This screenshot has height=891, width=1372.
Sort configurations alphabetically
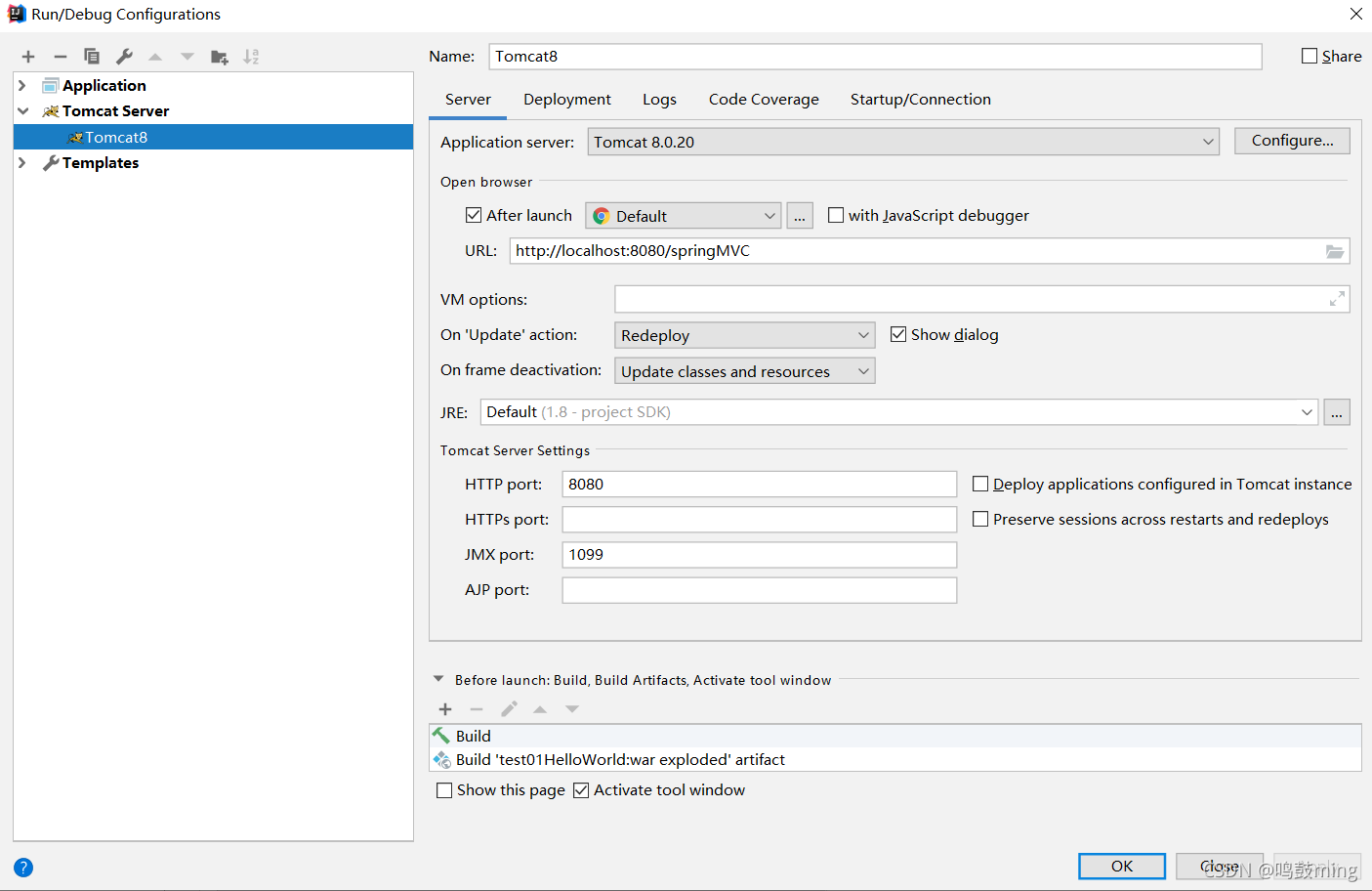pyautogui.click(x=251, y=57)
